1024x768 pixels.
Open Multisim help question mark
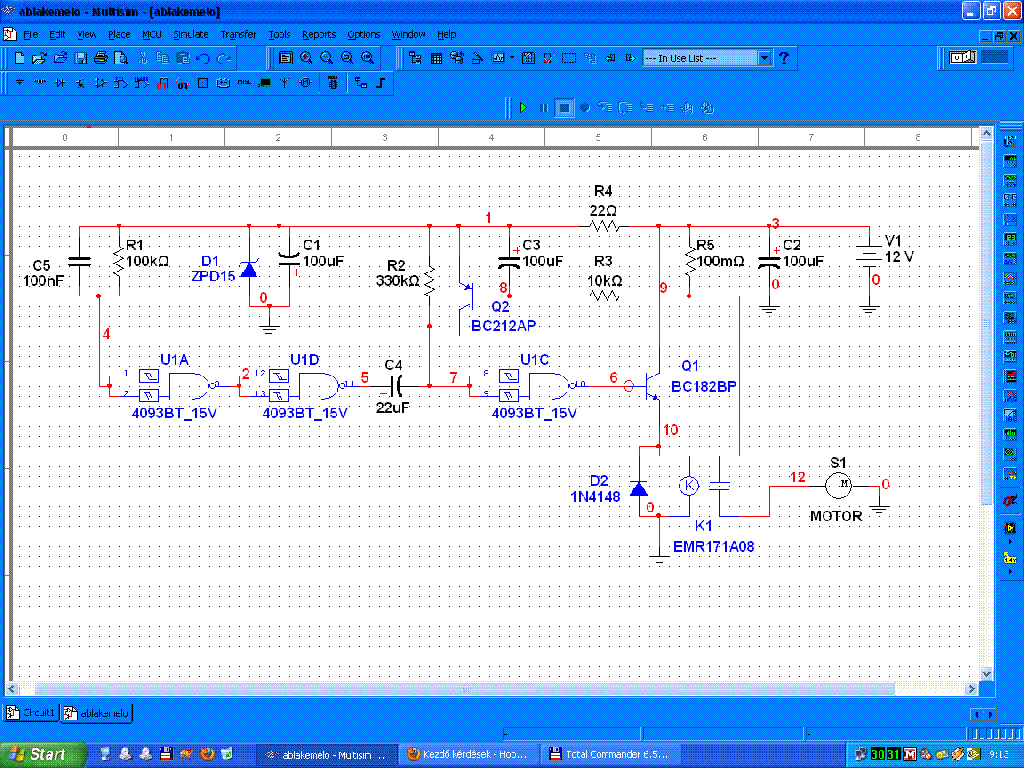[784, 58]
